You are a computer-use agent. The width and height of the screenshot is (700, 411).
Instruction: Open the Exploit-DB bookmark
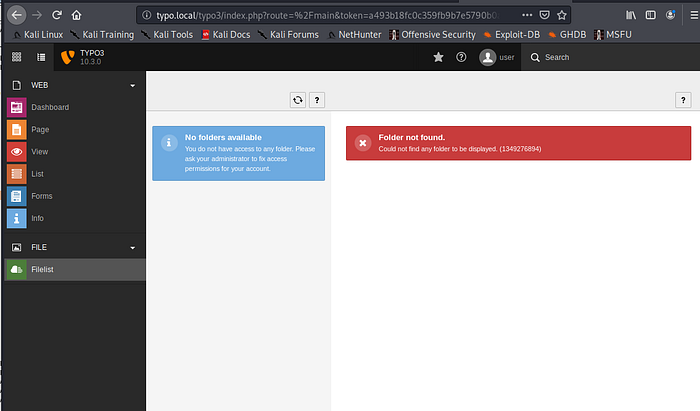[511, 34]
